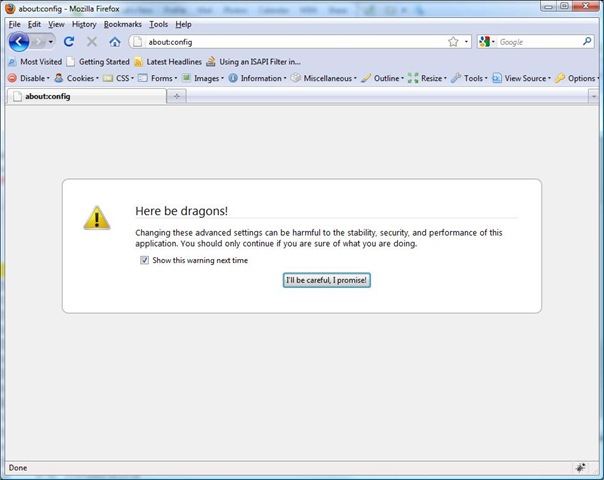Open a new tab with the plus button
This screenshot has width=604, height=480.
tap(177, 96)
